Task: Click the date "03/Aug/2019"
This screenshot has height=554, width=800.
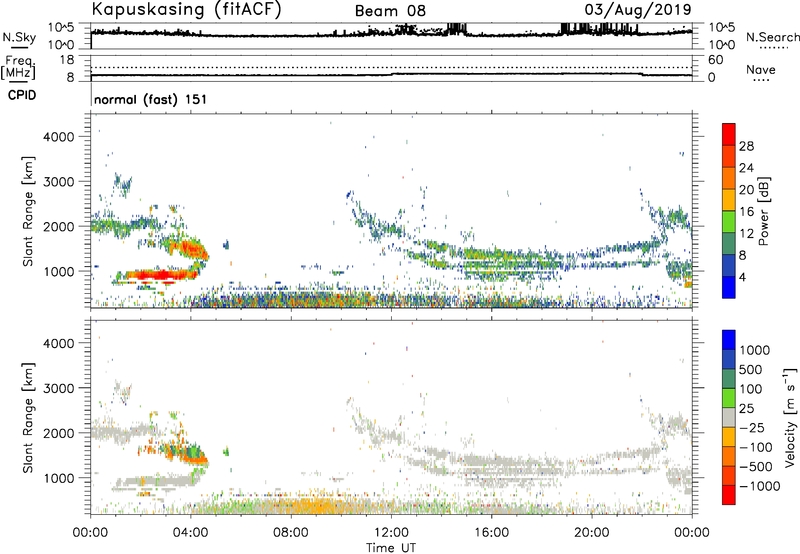Action: click(638, 10)
